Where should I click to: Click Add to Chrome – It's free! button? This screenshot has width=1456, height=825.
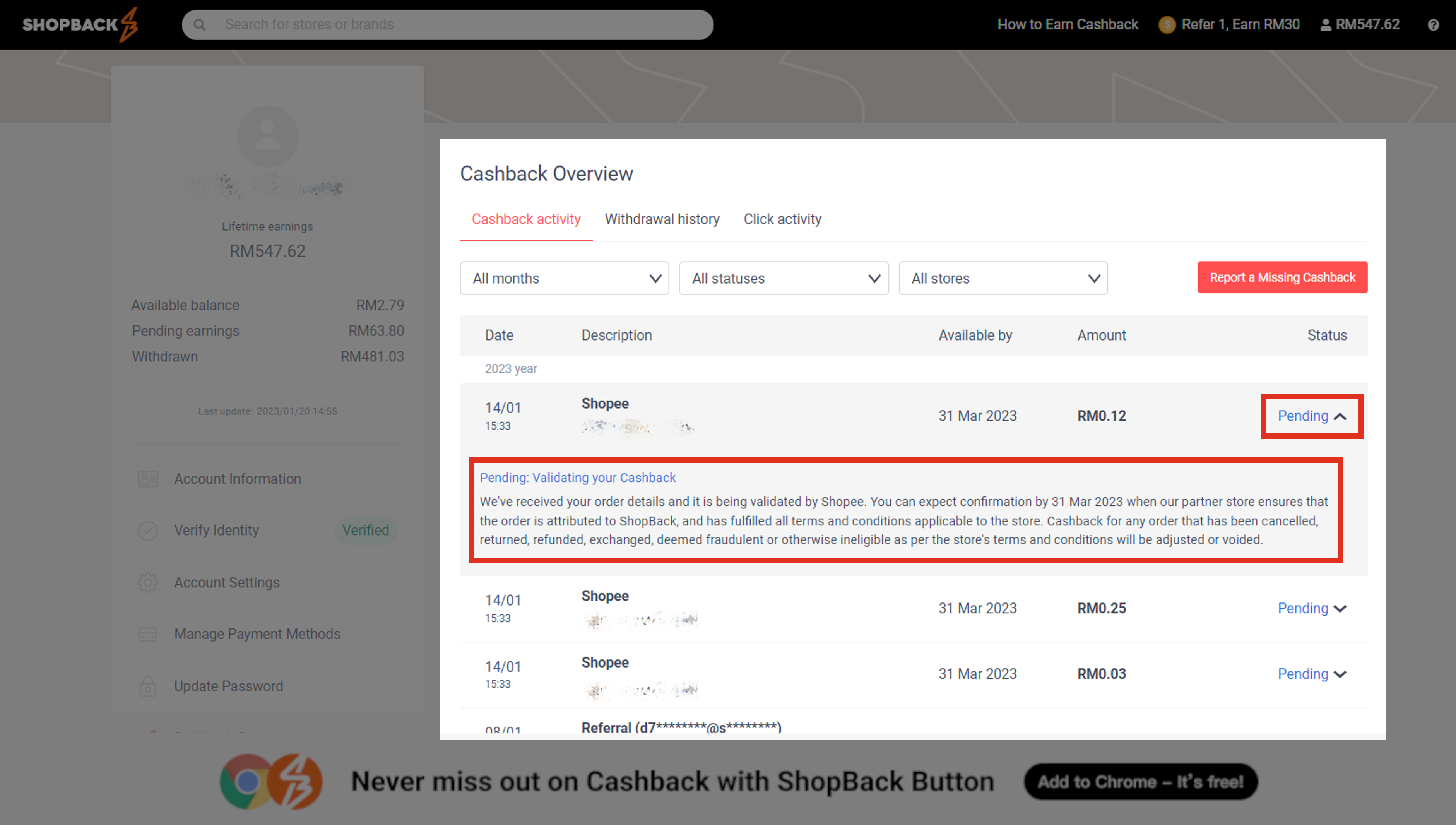[x=1140, y=782]
